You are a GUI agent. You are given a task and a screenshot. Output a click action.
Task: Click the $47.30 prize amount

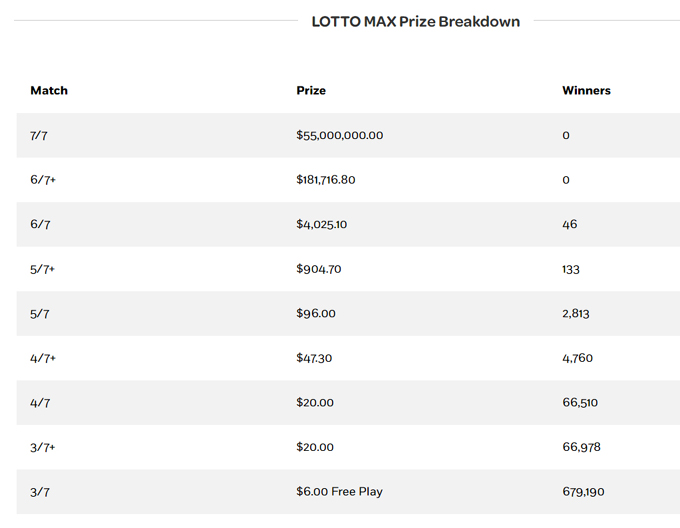tap(314, 358)
